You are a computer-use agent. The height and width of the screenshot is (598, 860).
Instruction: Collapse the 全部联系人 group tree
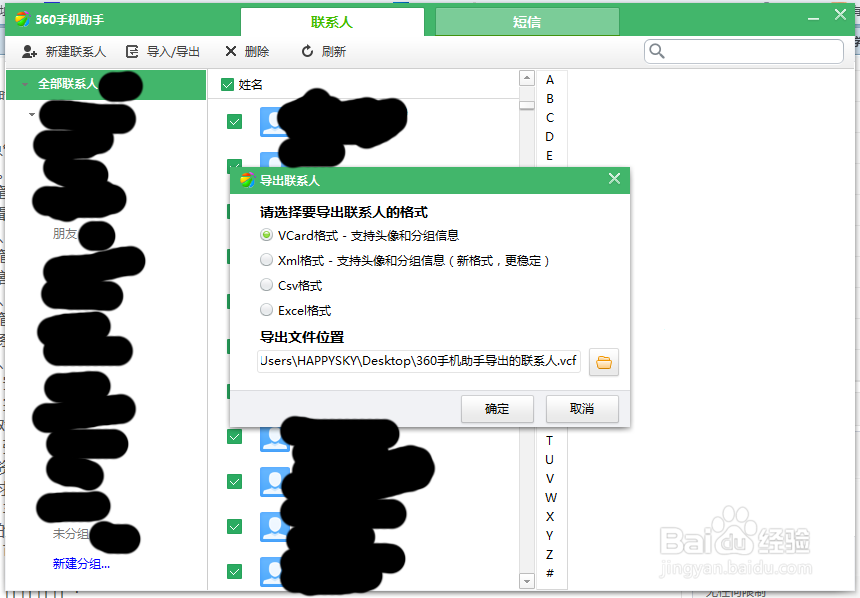coord(22,86)
